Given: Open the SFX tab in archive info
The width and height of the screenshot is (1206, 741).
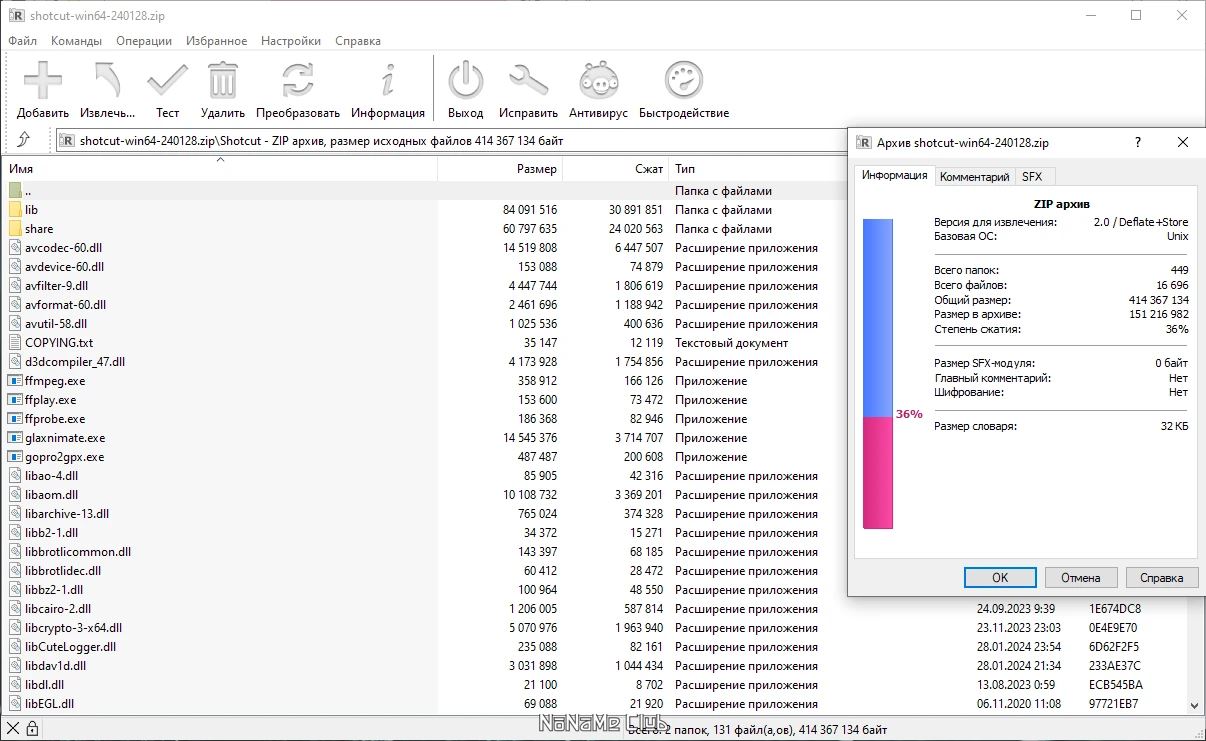Looking at the screenshot, I should tap(1035, 175).
